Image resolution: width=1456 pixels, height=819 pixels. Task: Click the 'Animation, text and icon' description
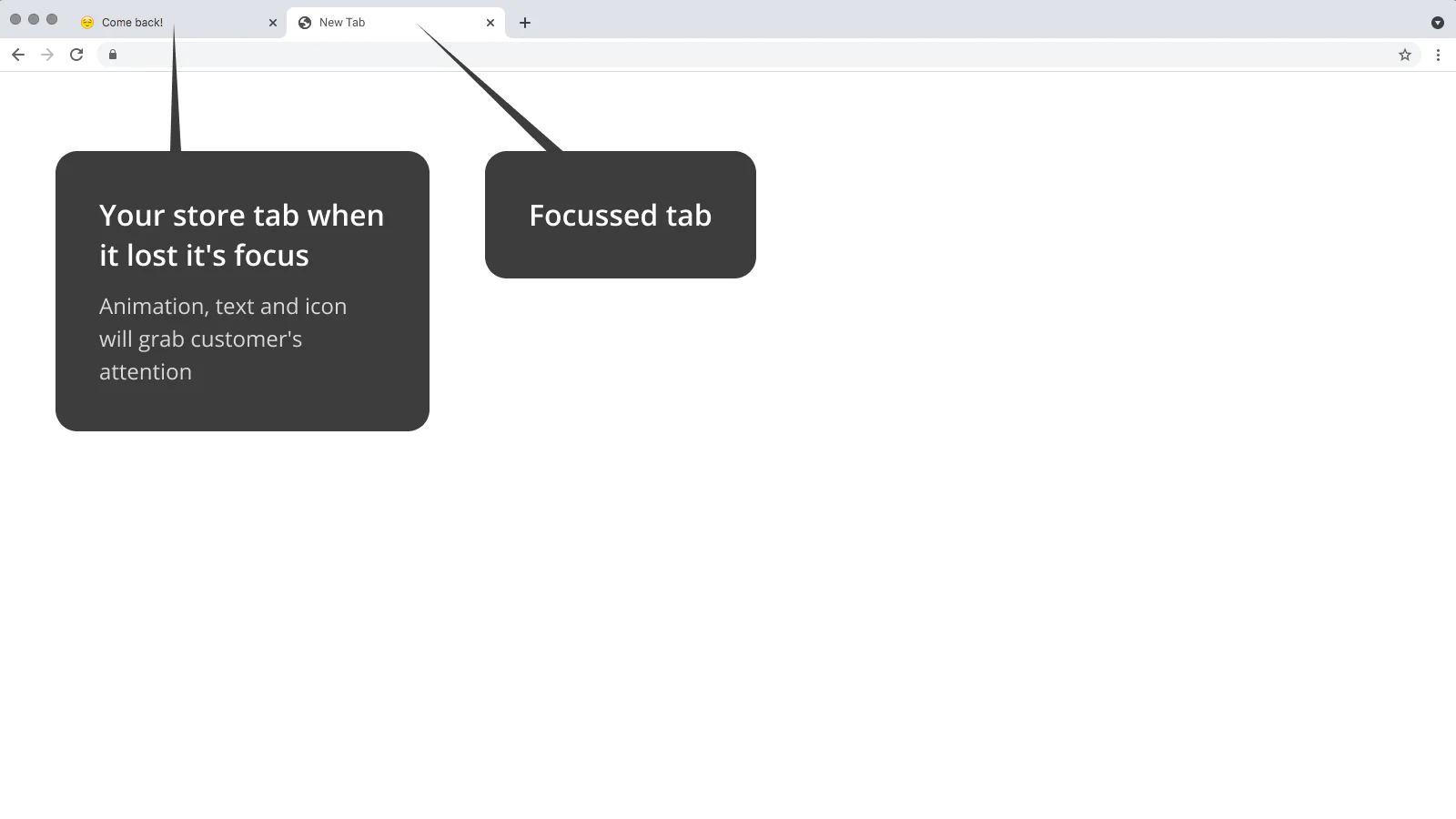223,339
